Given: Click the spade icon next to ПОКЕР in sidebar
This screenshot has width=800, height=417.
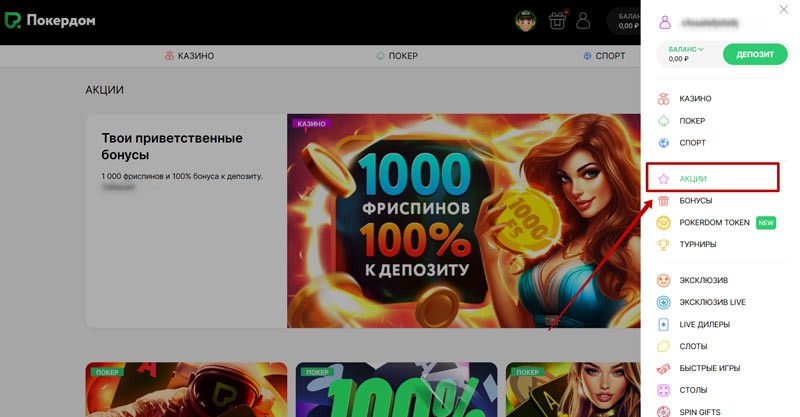Looking at the screenshot, I should click(x=663, y=121).
